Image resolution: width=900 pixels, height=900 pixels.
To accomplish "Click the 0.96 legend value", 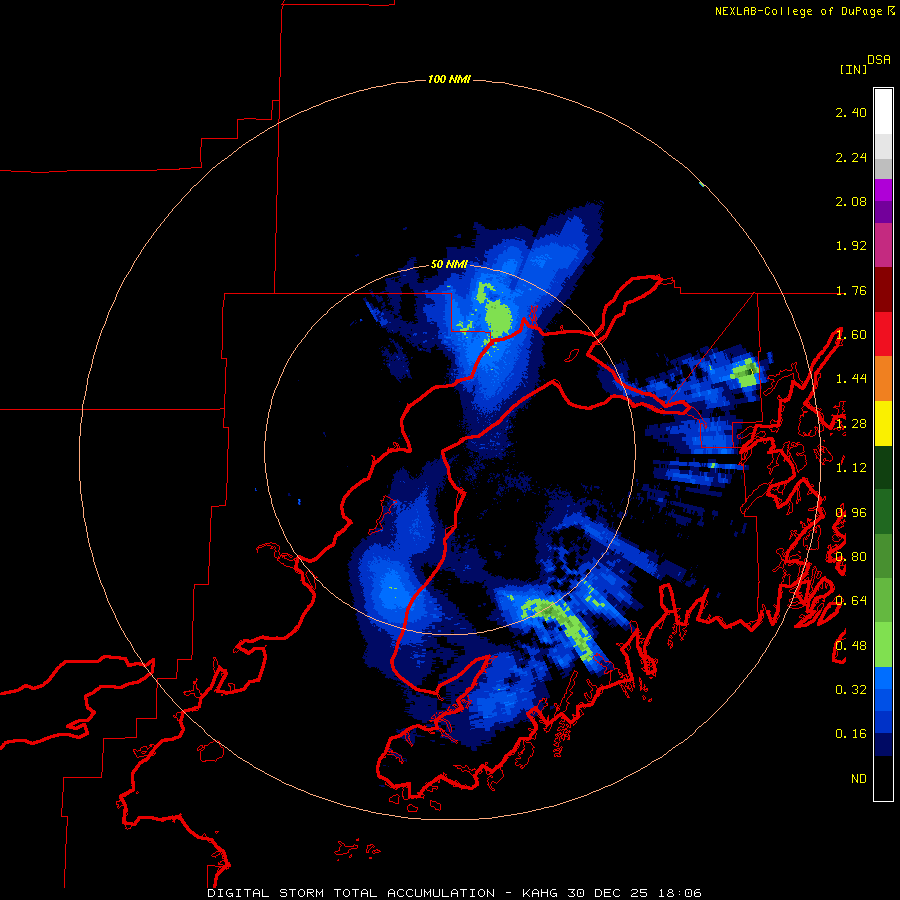I will (x=851, y=513).
